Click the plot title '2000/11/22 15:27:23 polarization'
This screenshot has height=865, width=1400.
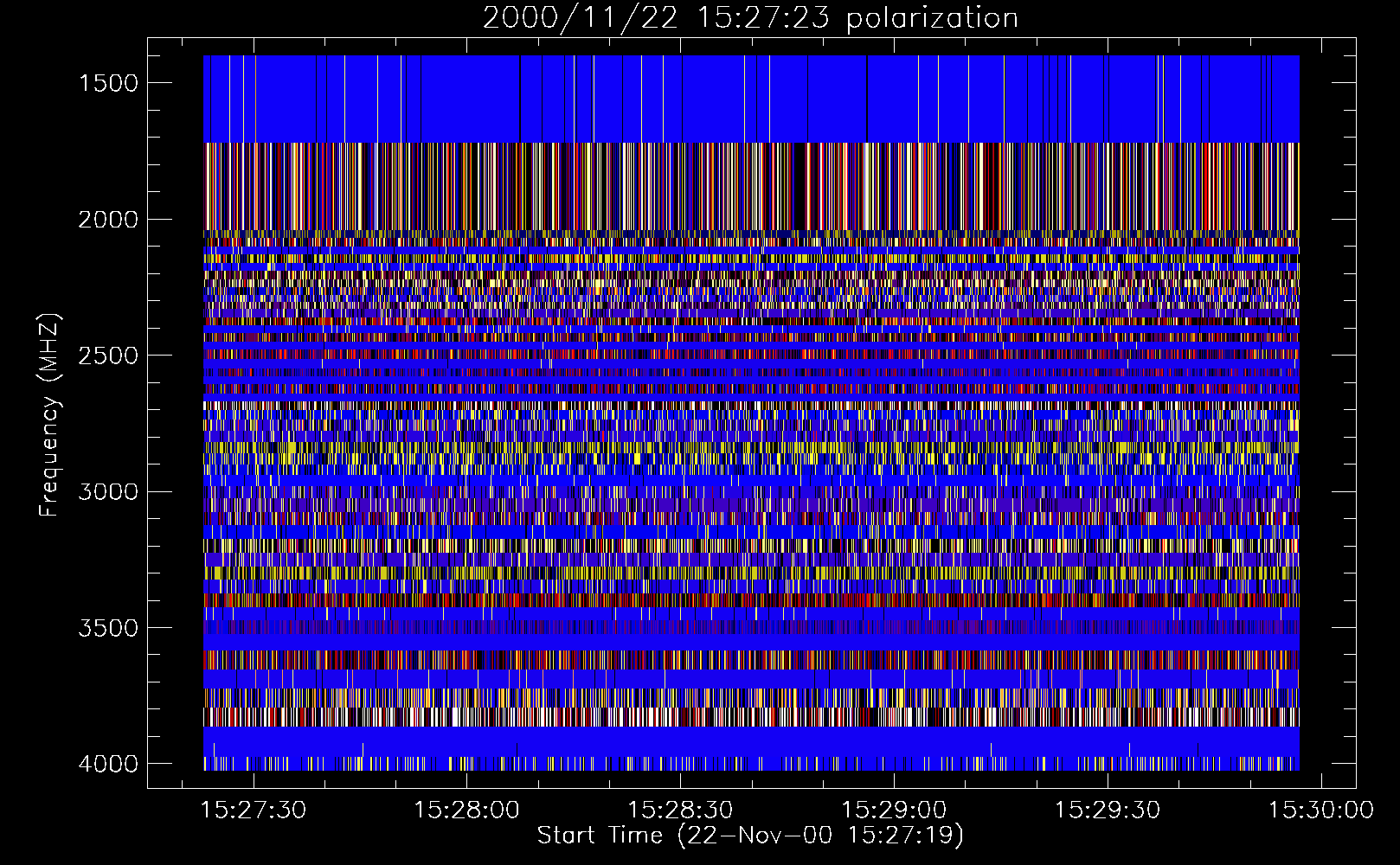pos(750,18)
